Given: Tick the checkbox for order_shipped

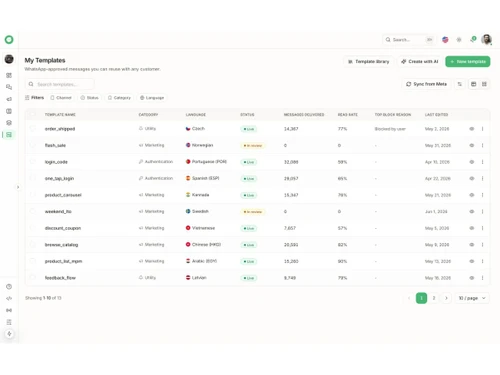Looking at the screenshot, I should pyautogui.click(x=33, y=128).
